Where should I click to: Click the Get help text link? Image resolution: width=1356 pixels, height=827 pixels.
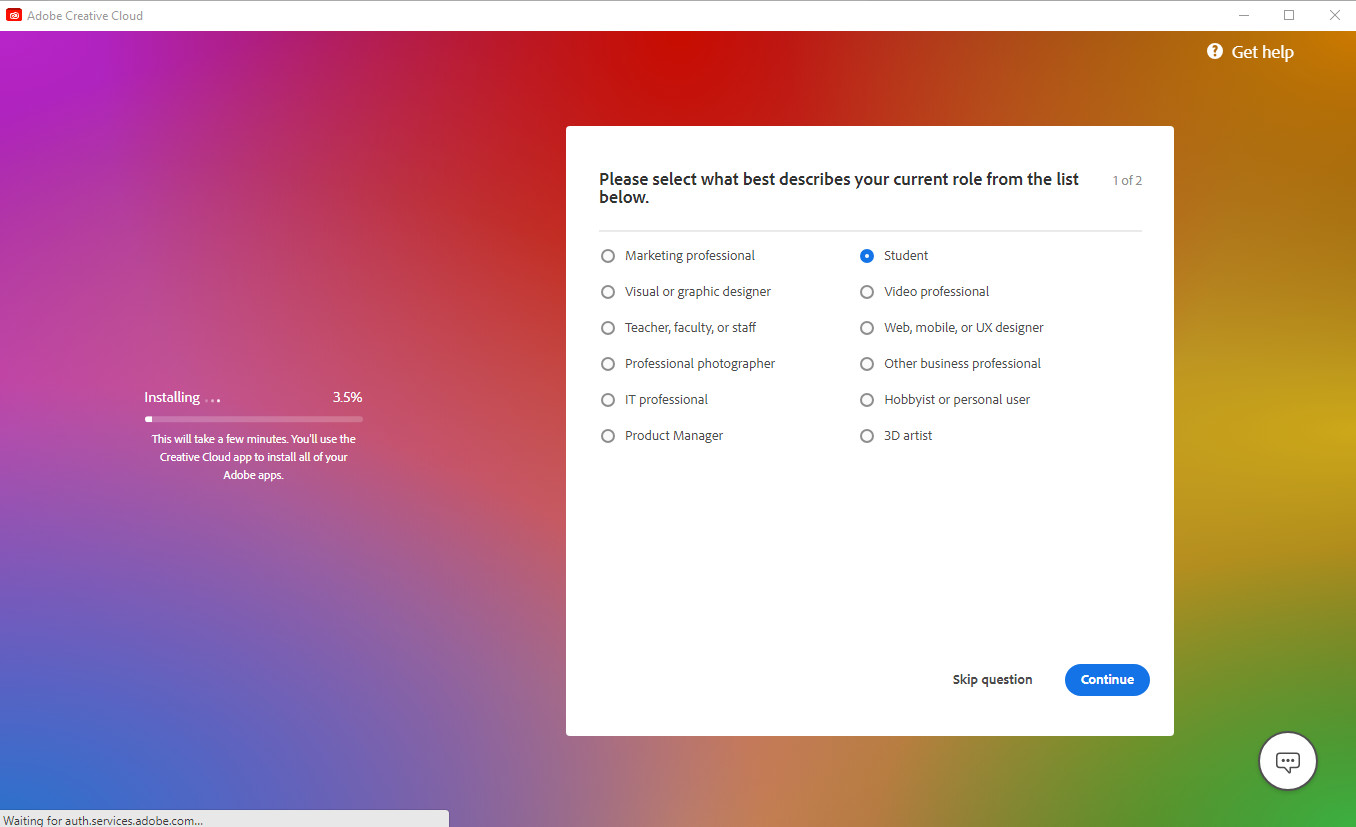click(1262, 52)
